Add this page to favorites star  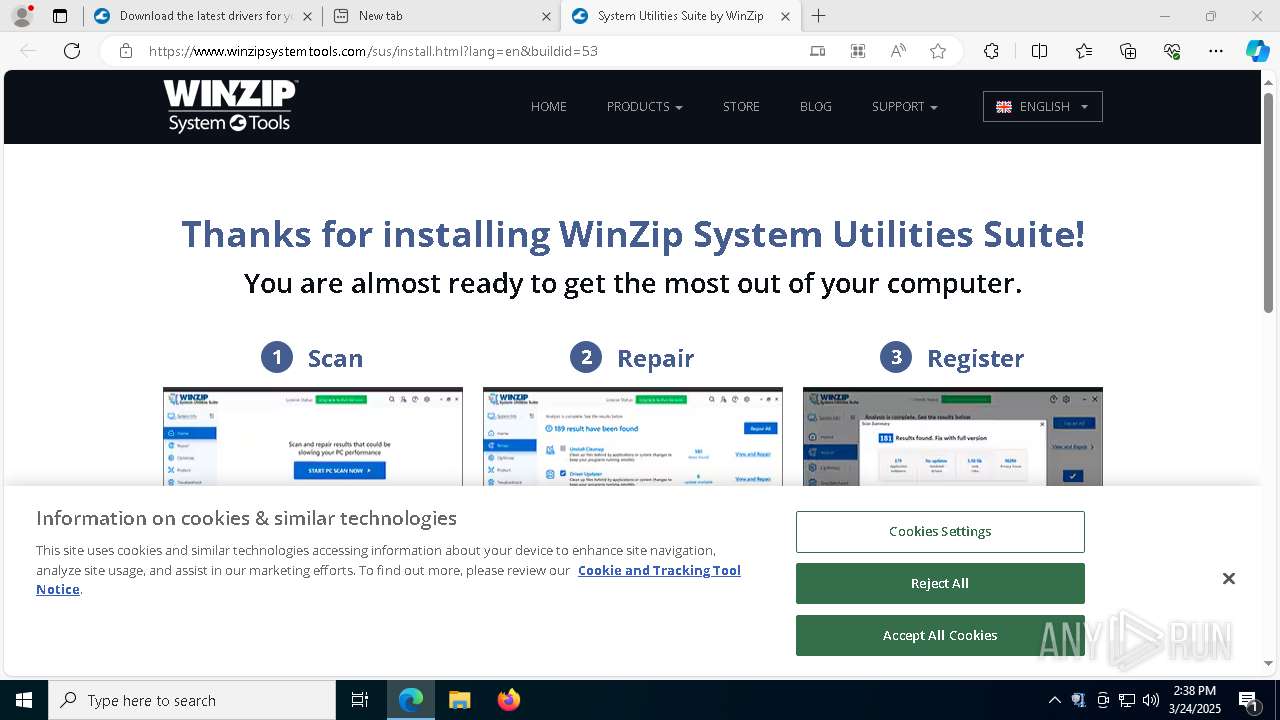(x=938, y=51)
